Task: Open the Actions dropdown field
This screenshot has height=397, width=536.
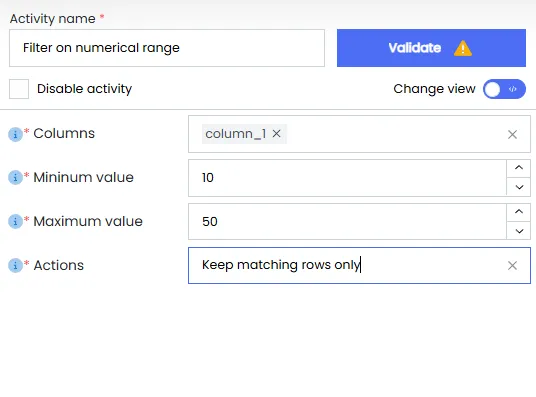Action: [359, 265]
